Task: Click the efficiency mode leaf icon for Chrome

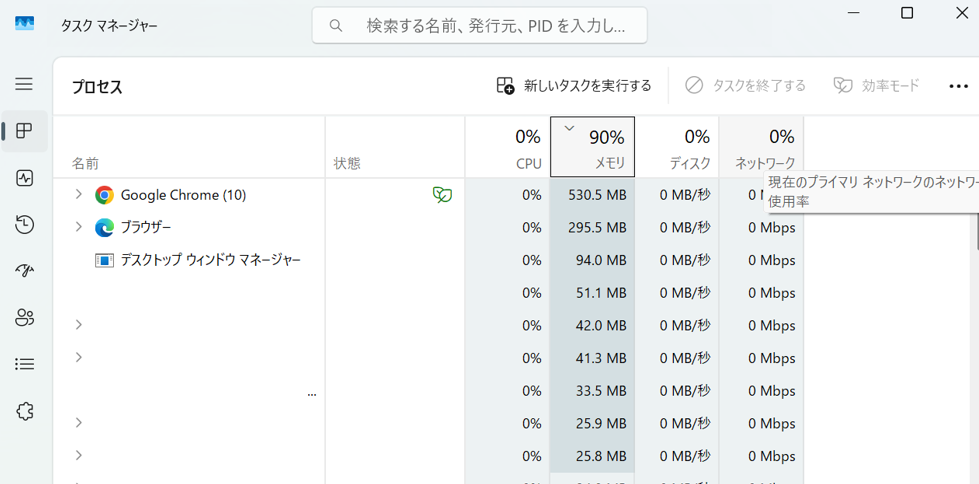Action: (x=442, y=195)
